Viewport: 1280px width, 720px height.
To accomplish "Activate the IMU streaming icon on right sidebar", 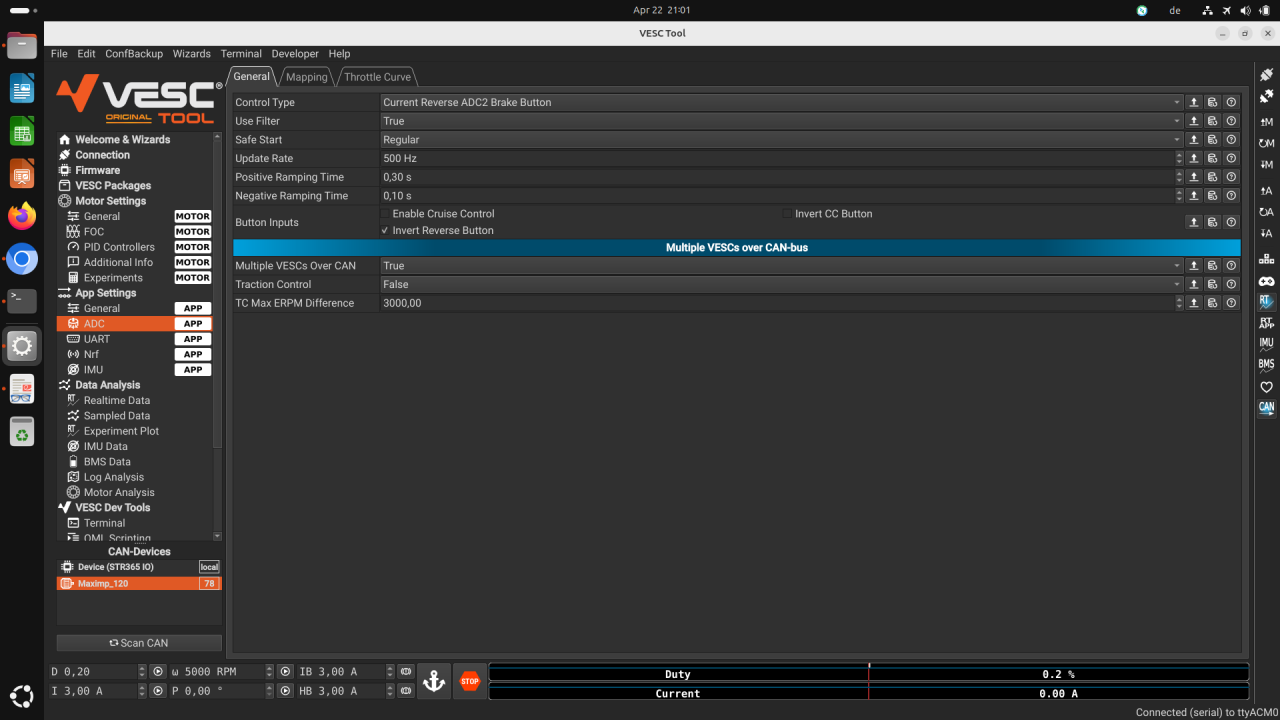I will 1266,342.
